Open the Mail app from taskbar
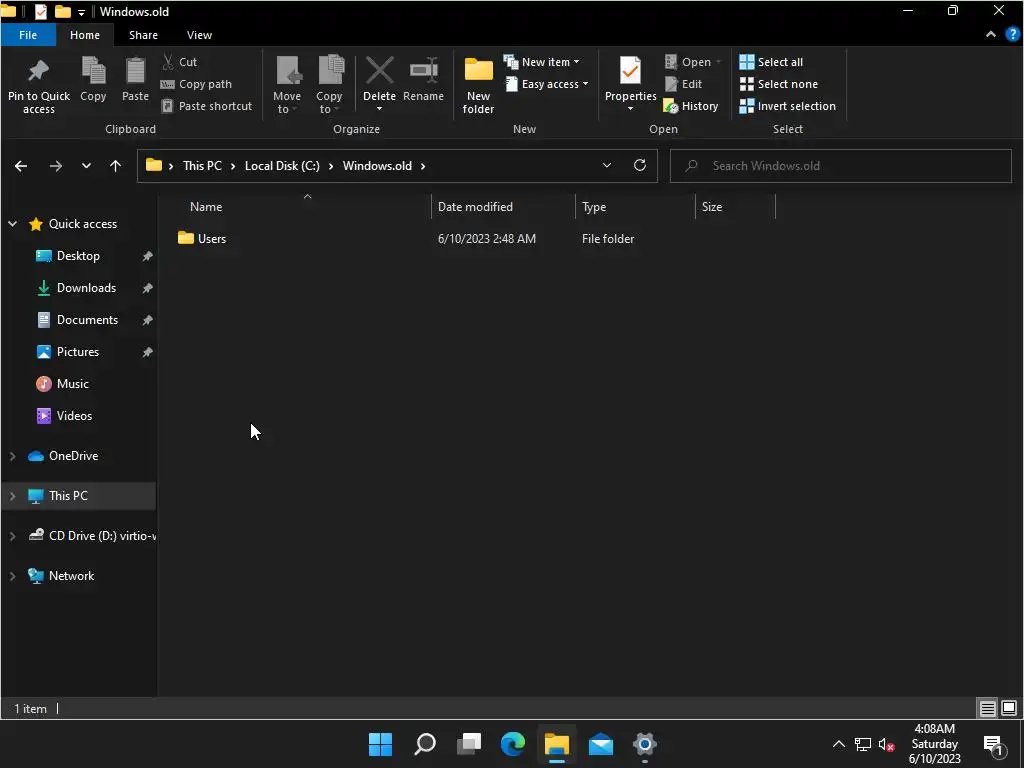This screenshot has height=768, width=1024. pyautogui.click(x=601, y=744)
